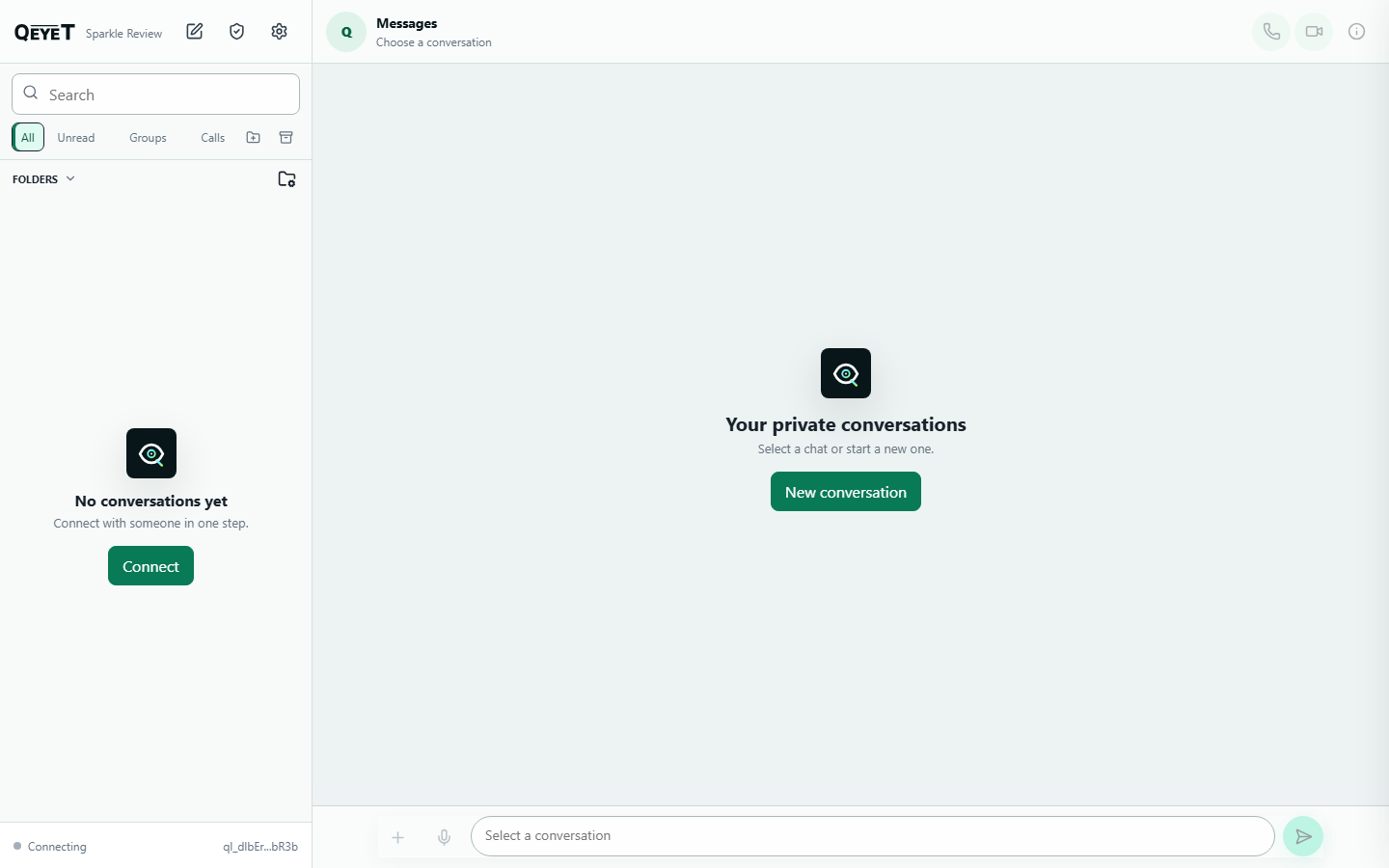
Task: Switch to the Calls tab
Action: (212, 138)
